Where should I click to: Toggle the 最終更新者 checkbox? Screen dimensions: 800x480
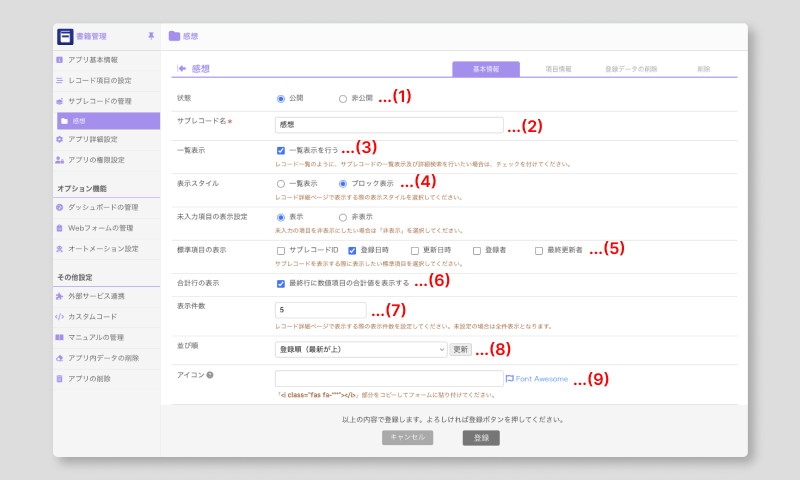pyautogui.click(x=539, y=250)
